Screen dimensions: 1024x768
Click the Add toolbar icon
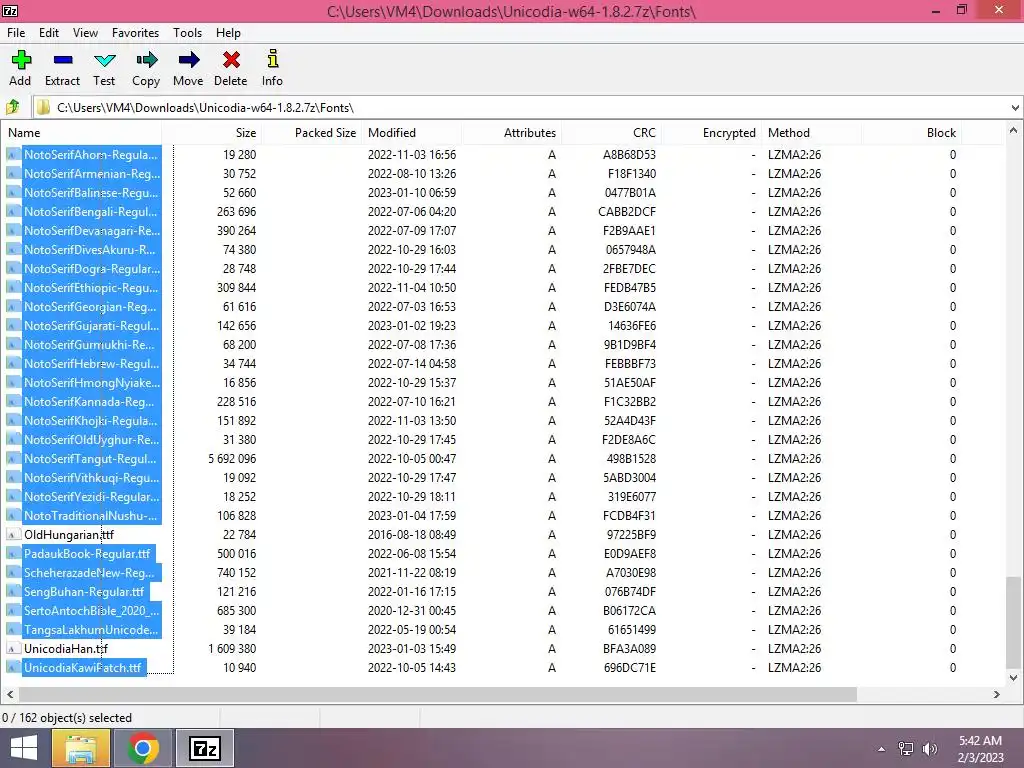(x=21, y=60)
